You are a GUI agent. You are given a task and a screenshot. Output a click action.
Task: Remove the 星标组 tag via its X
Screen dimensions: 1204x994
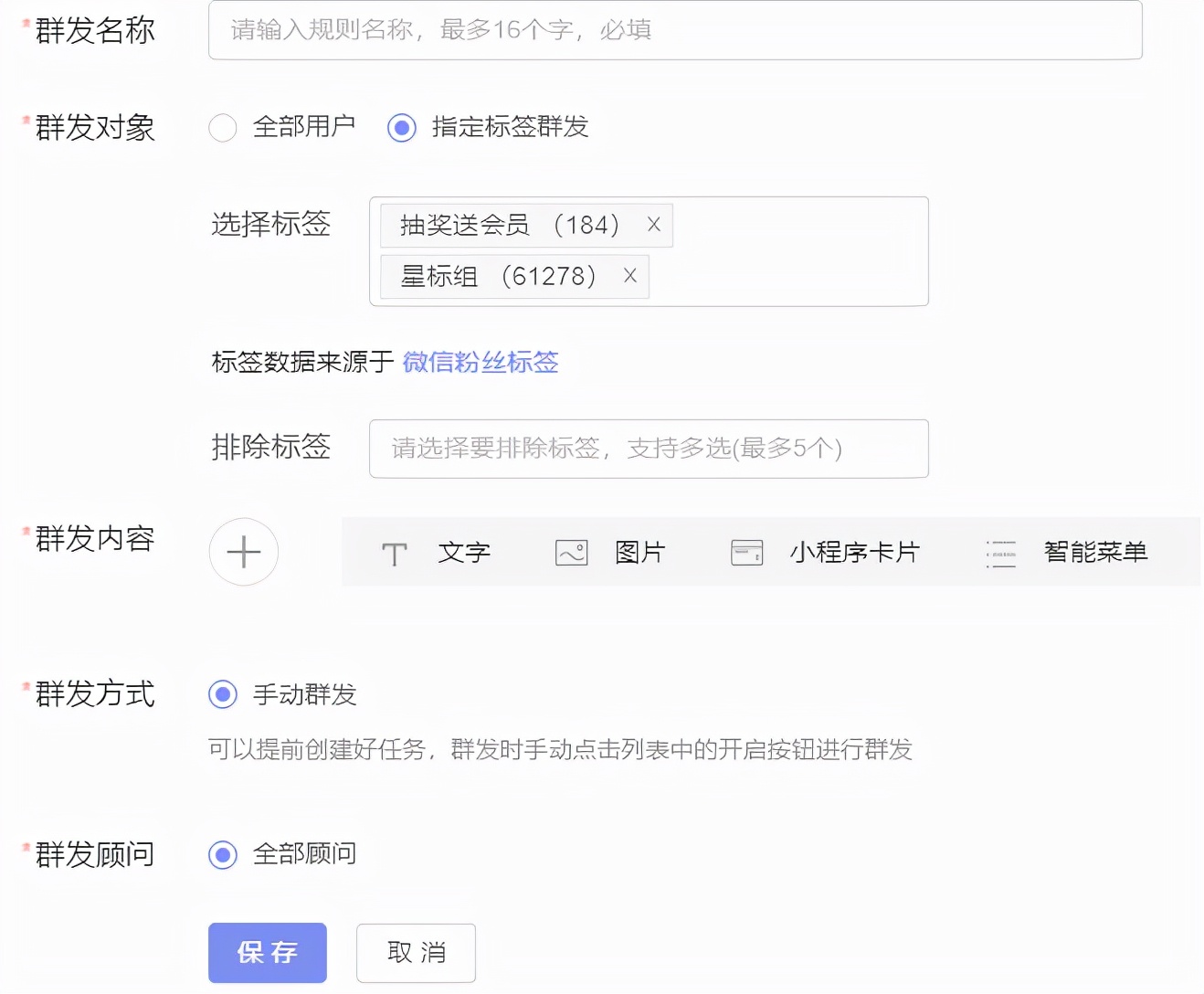pos(628,276)
